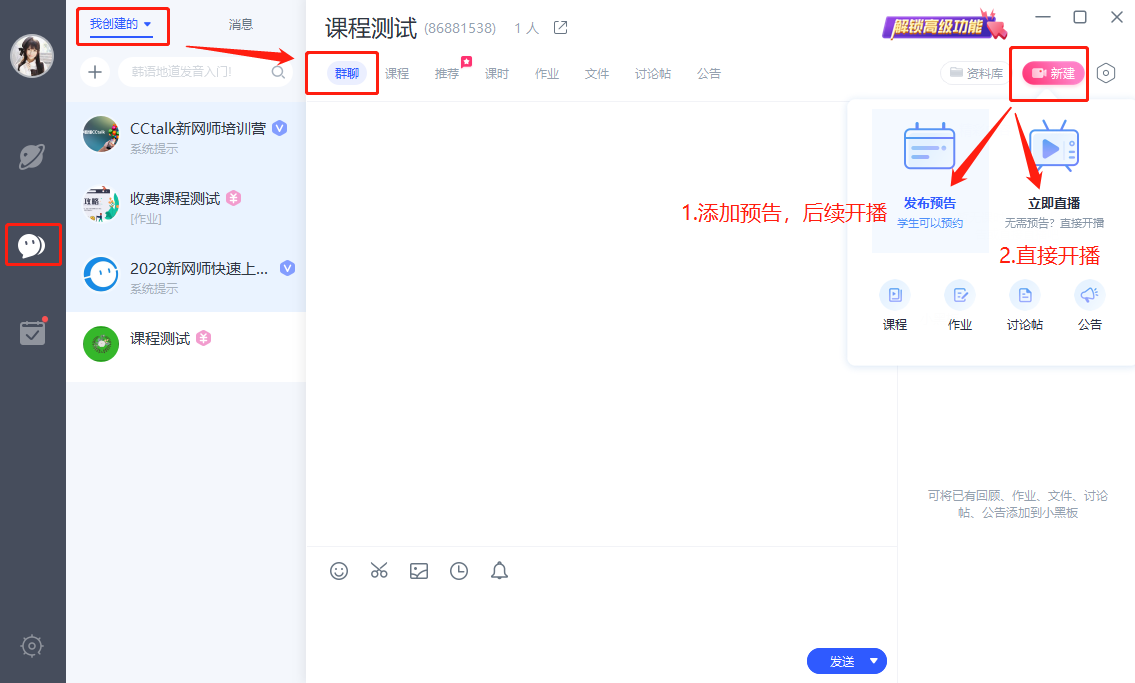Screen dimensions: 1135x683
Task: Open chat history clock icon
Action: pos(459,571)
